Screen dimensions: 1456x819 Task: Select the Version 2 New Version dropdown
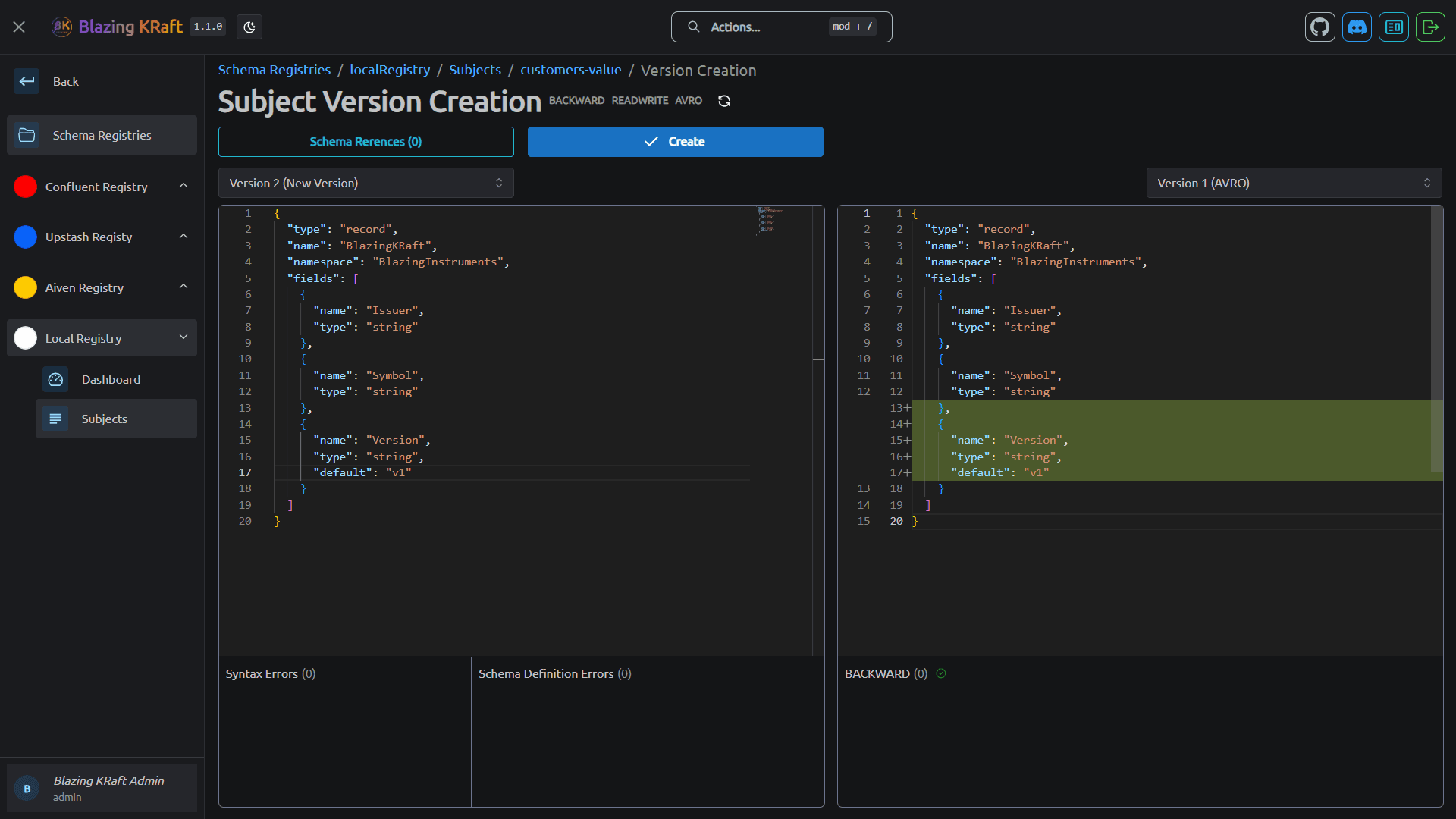[x=366, y=183]
